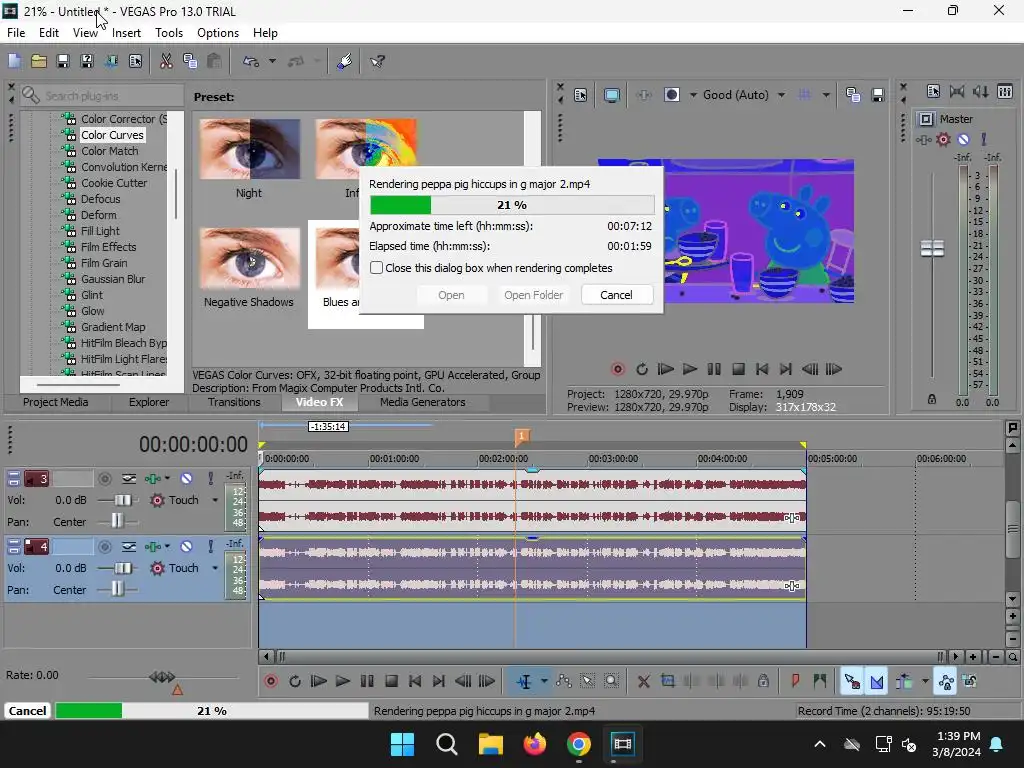Select the Gaussian Blur plug-in
This screenshot has height=768, width=1024.
pyautogui.click(x=113, y=279)
